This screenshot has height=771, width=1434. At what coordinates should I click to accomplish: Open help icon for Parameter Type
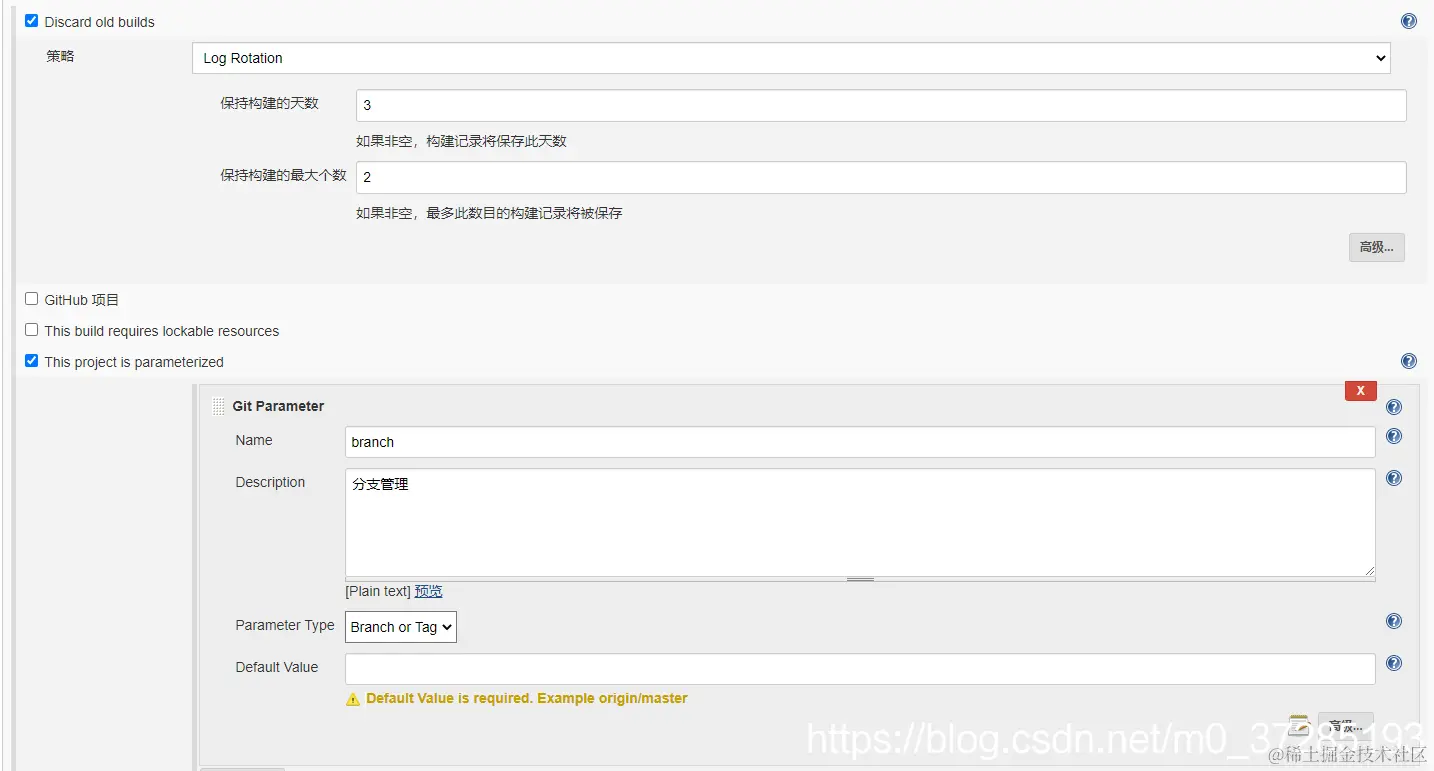click(1394, 621)
